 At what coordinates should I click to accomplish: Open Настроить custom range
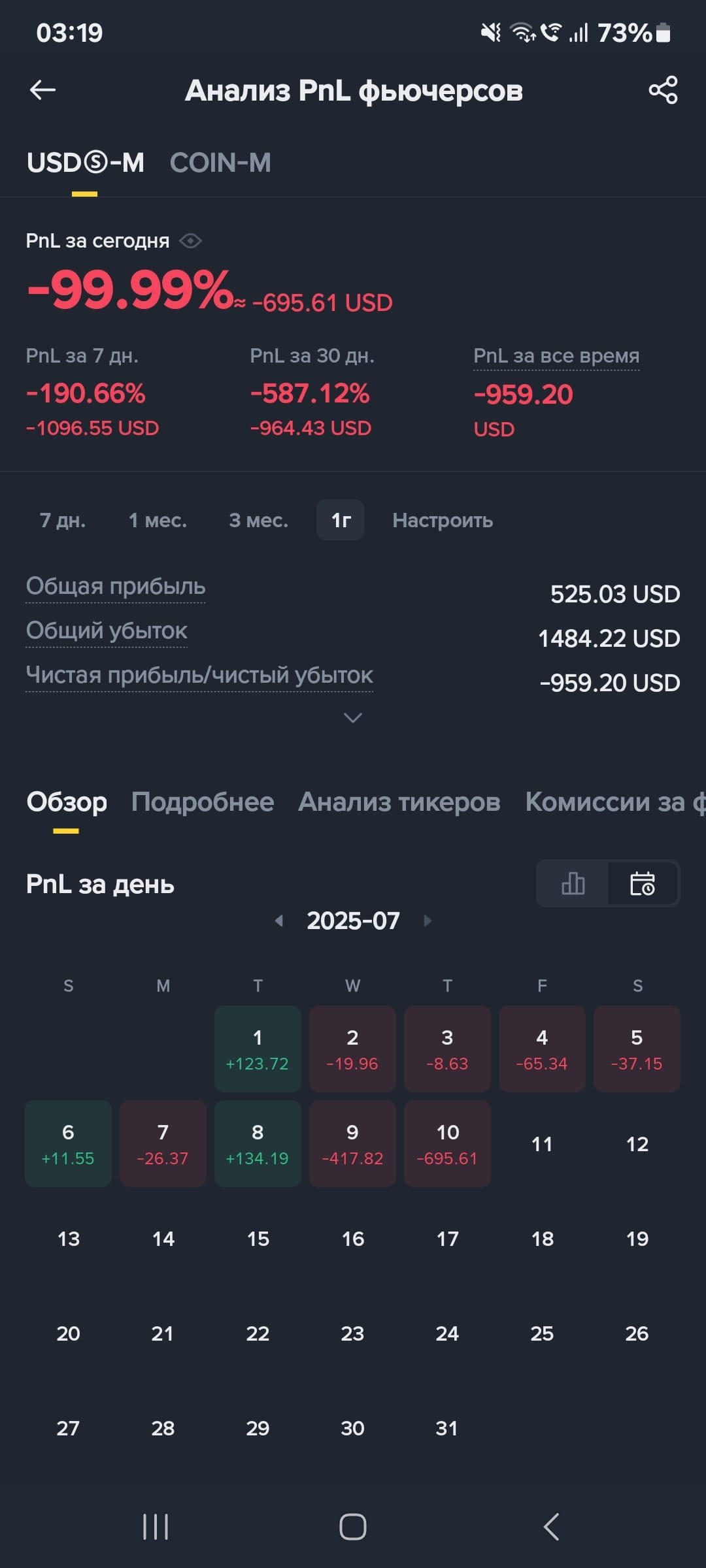click(x=443, y=520)
